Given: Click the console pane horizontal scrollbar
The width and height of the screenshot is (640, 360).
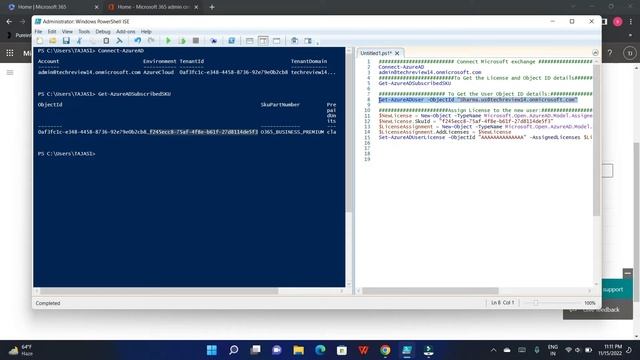Looking at the screenshot, I should coord(159,291).
